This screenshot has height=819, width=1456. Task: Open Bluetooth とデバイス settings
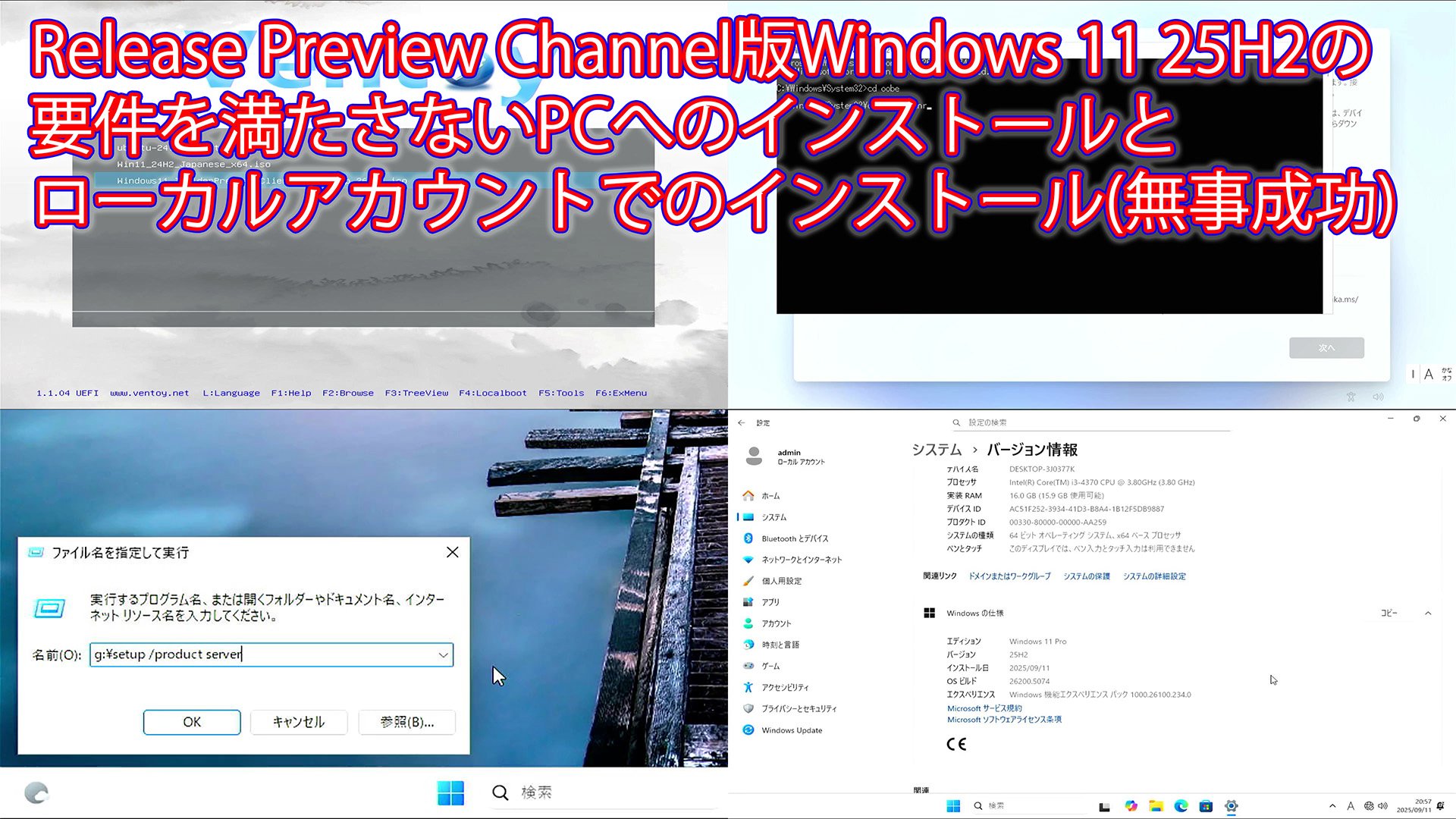click(786, 538)
